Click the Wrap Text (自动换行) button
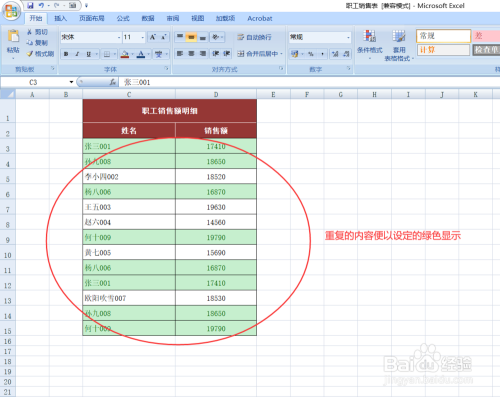The image size is (500, 397). coord(254,37)
